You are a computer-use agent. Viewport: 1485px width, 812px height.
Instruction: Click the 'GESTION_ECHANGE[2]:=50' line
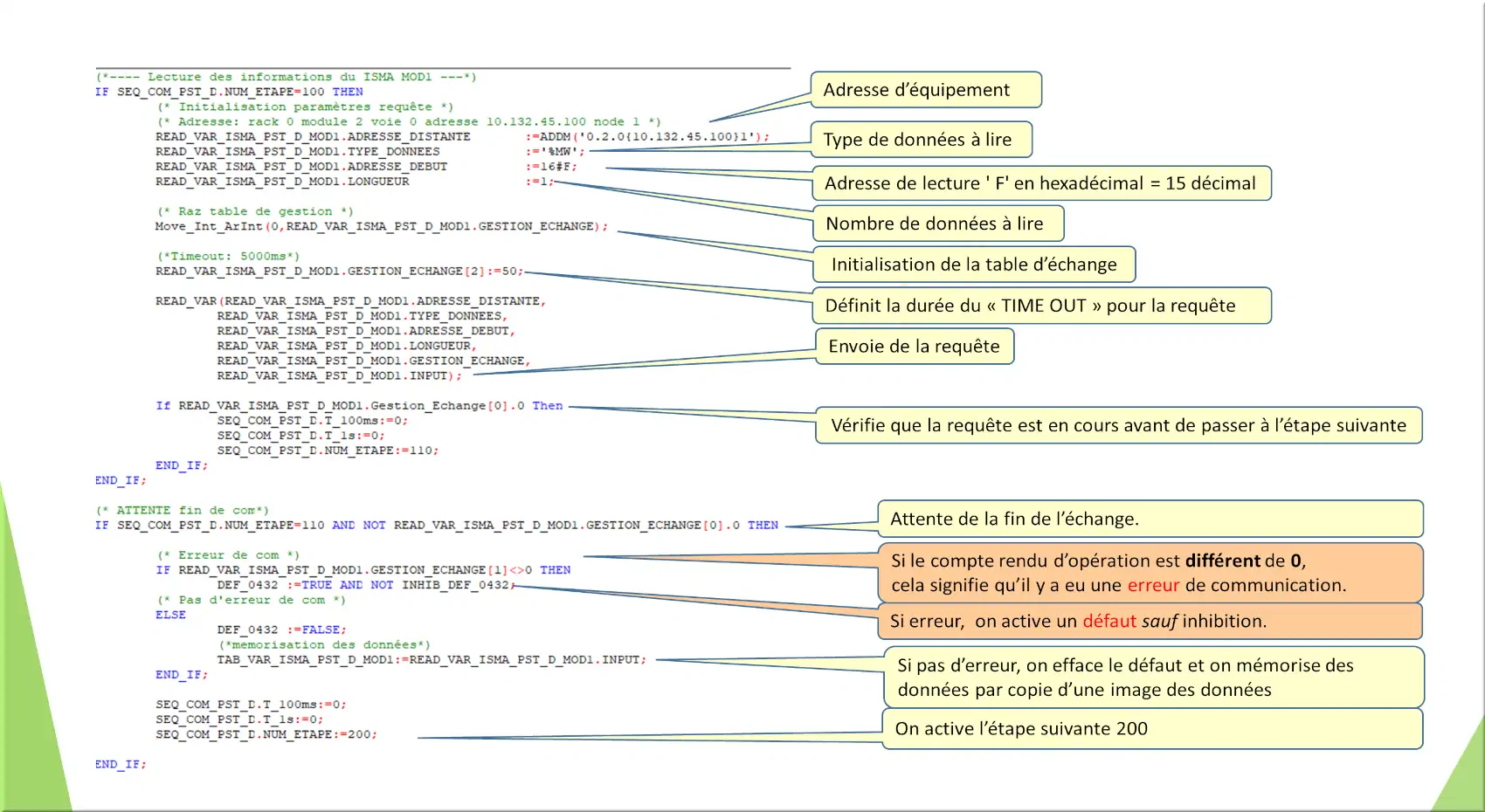point(339,271)
